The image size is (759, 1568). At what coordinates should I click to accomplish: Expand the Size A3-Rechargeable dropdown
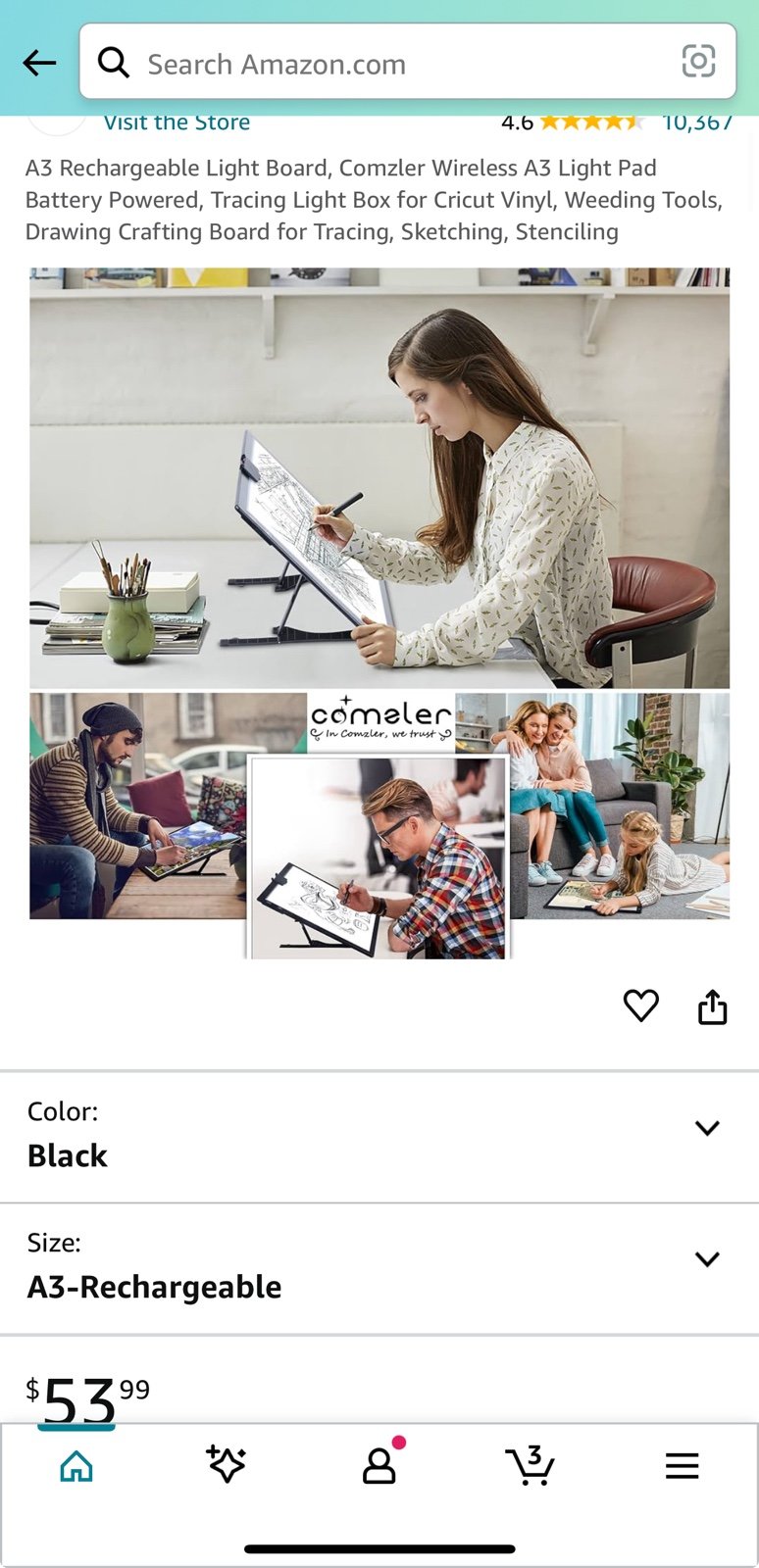click(x=379, y=1269)
